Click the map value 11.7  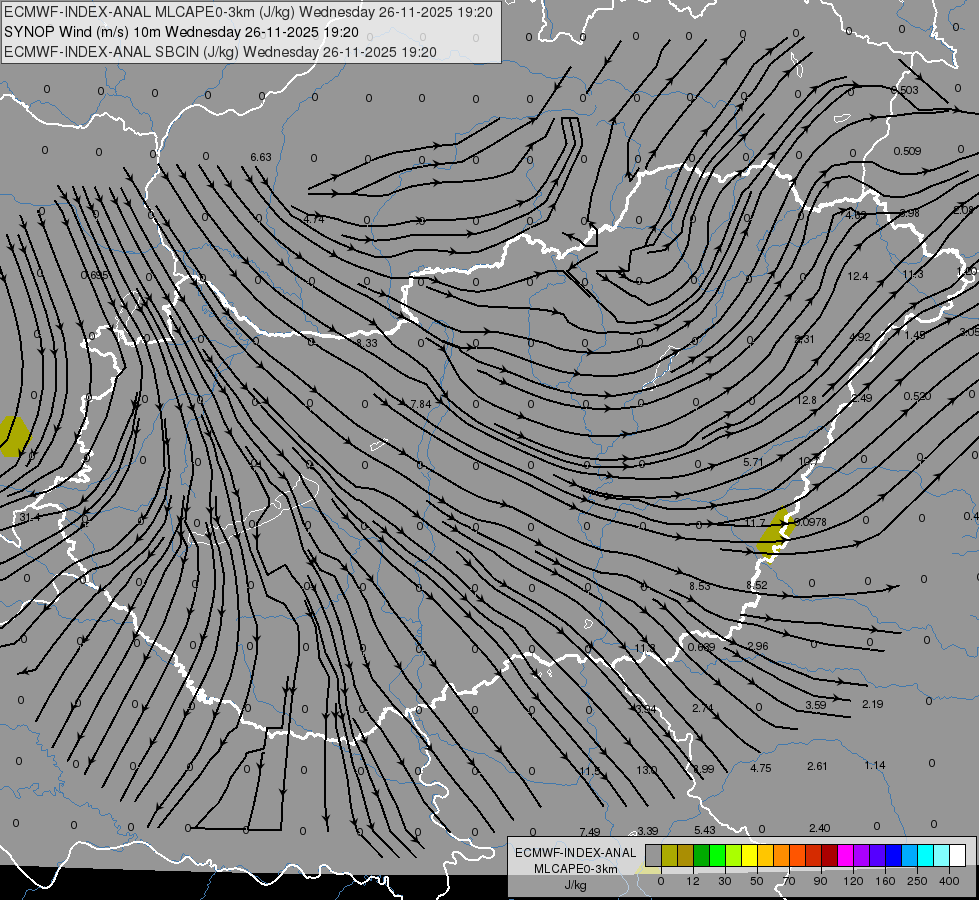755,522
